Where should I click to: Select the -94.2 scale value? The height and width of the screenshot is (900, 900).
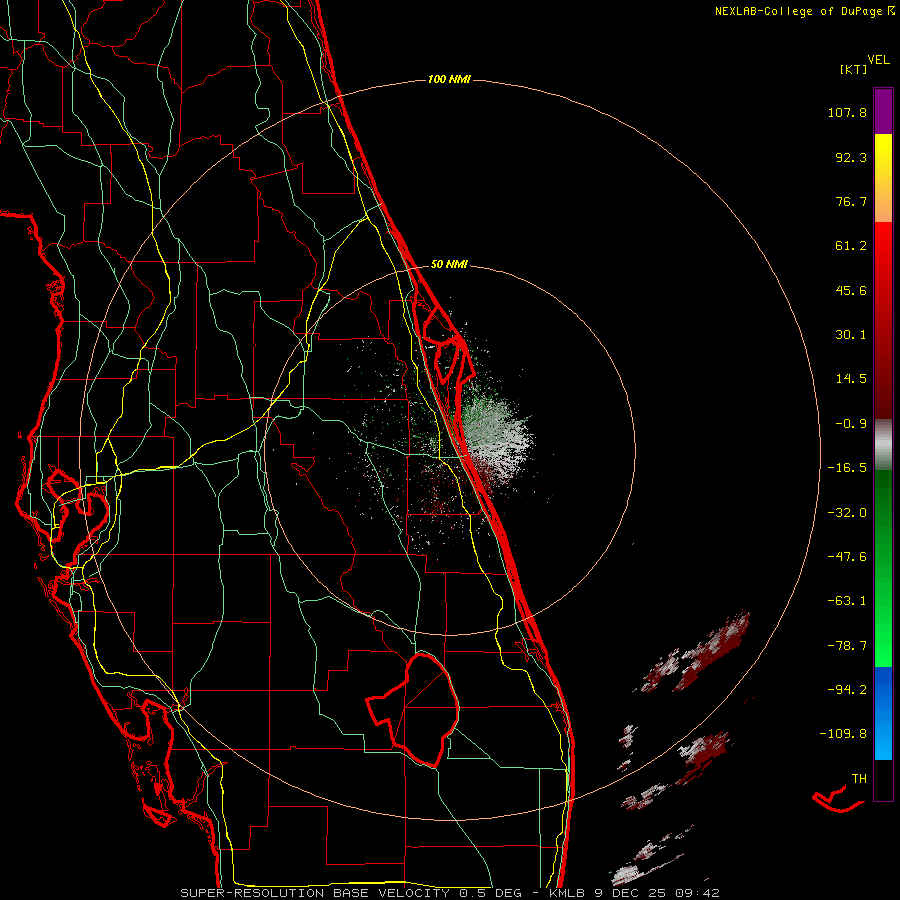pos(847,689)
